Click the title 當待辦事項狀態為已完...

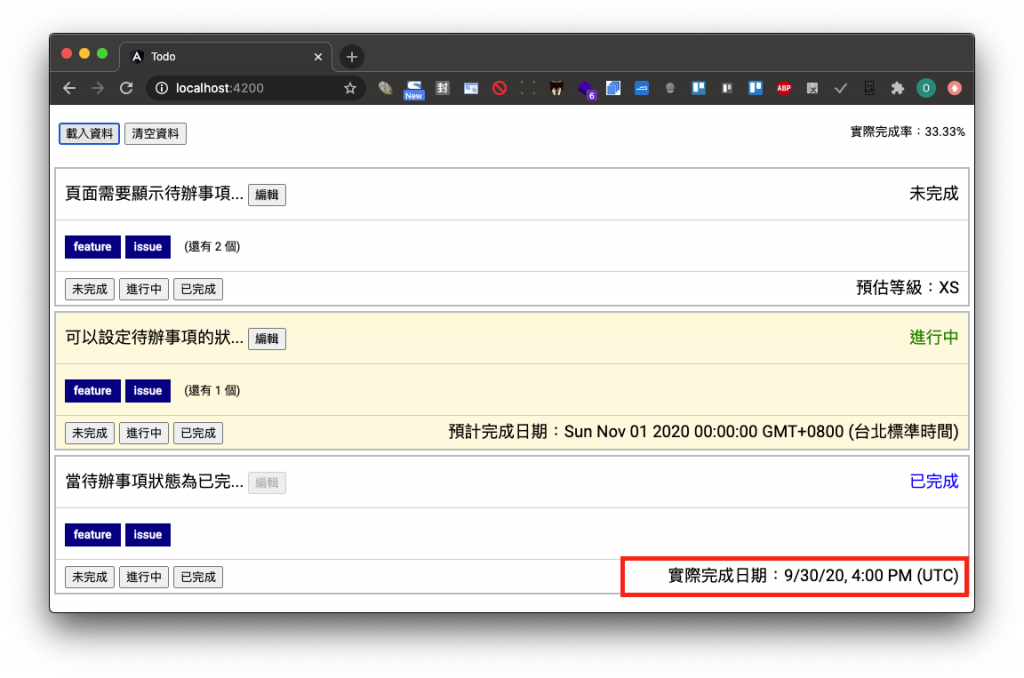coord(154,481)
